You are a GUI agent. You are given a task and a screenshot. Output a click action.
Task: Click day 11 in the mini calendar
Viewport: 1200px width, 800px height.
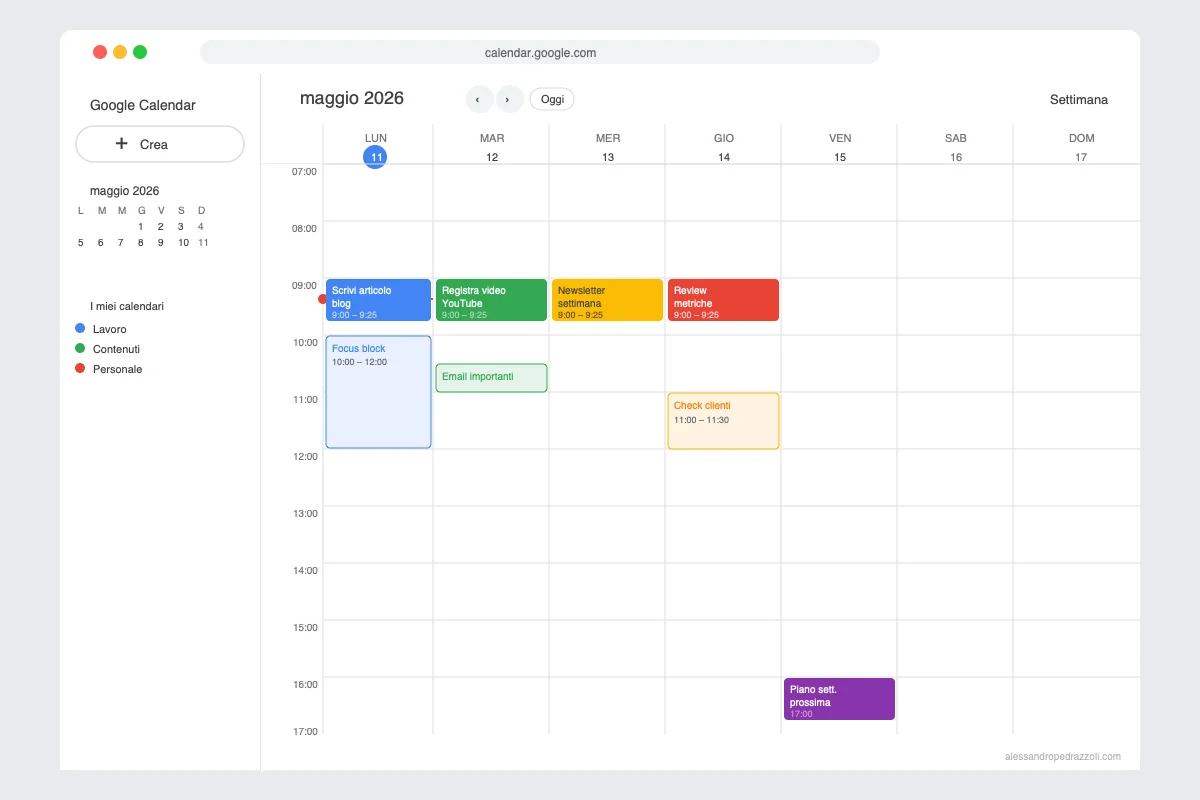pos(203,242)
